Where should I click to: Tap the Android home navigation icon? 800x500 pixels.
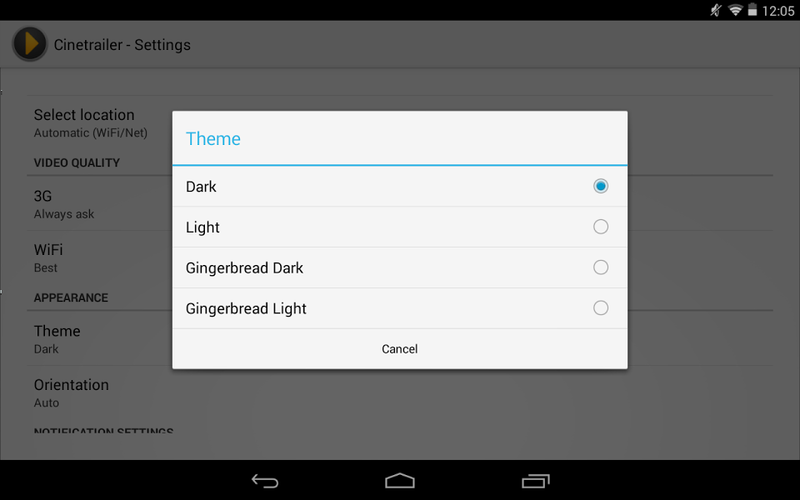(399, 481)
